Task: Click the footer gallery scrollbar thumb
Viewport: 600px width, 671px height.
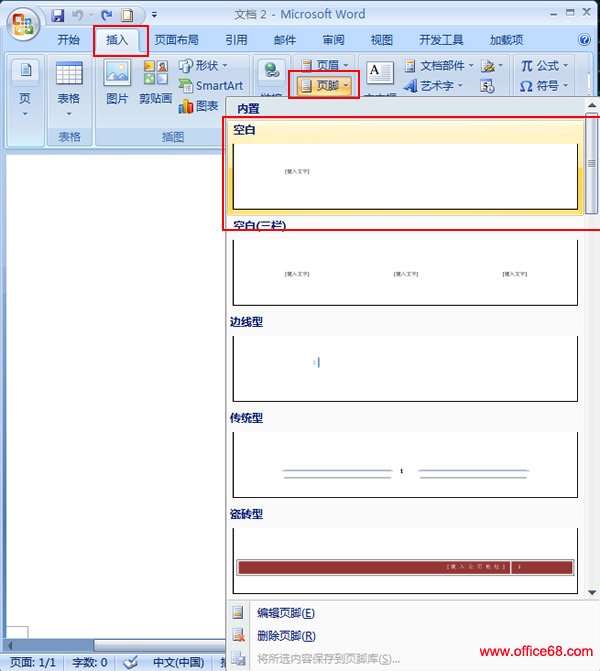Action: 591,163
